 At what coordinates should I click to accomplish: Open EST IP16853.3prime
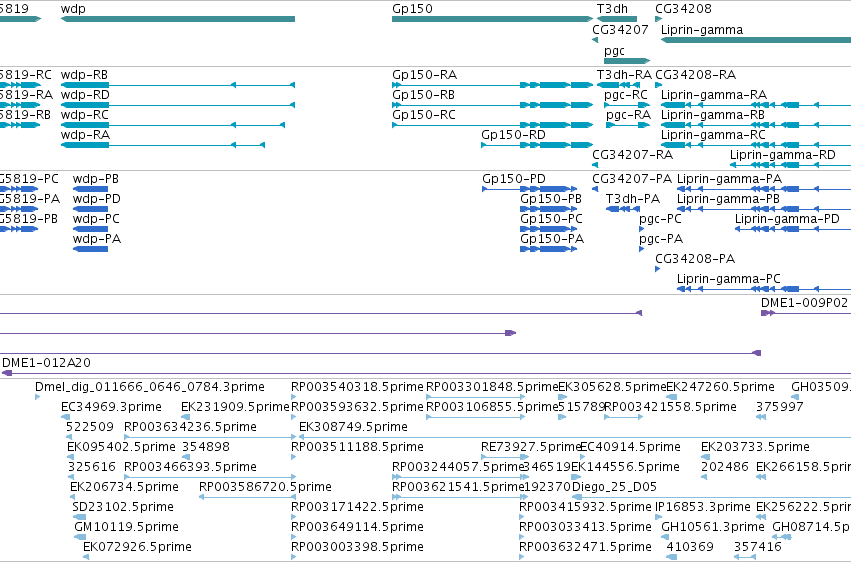(x=703, y=507)
